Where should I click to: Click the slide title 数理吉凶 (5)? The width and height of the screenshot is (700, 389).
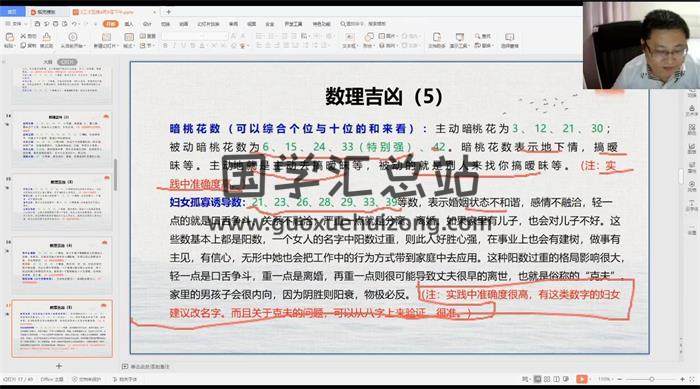coord(383,96)
